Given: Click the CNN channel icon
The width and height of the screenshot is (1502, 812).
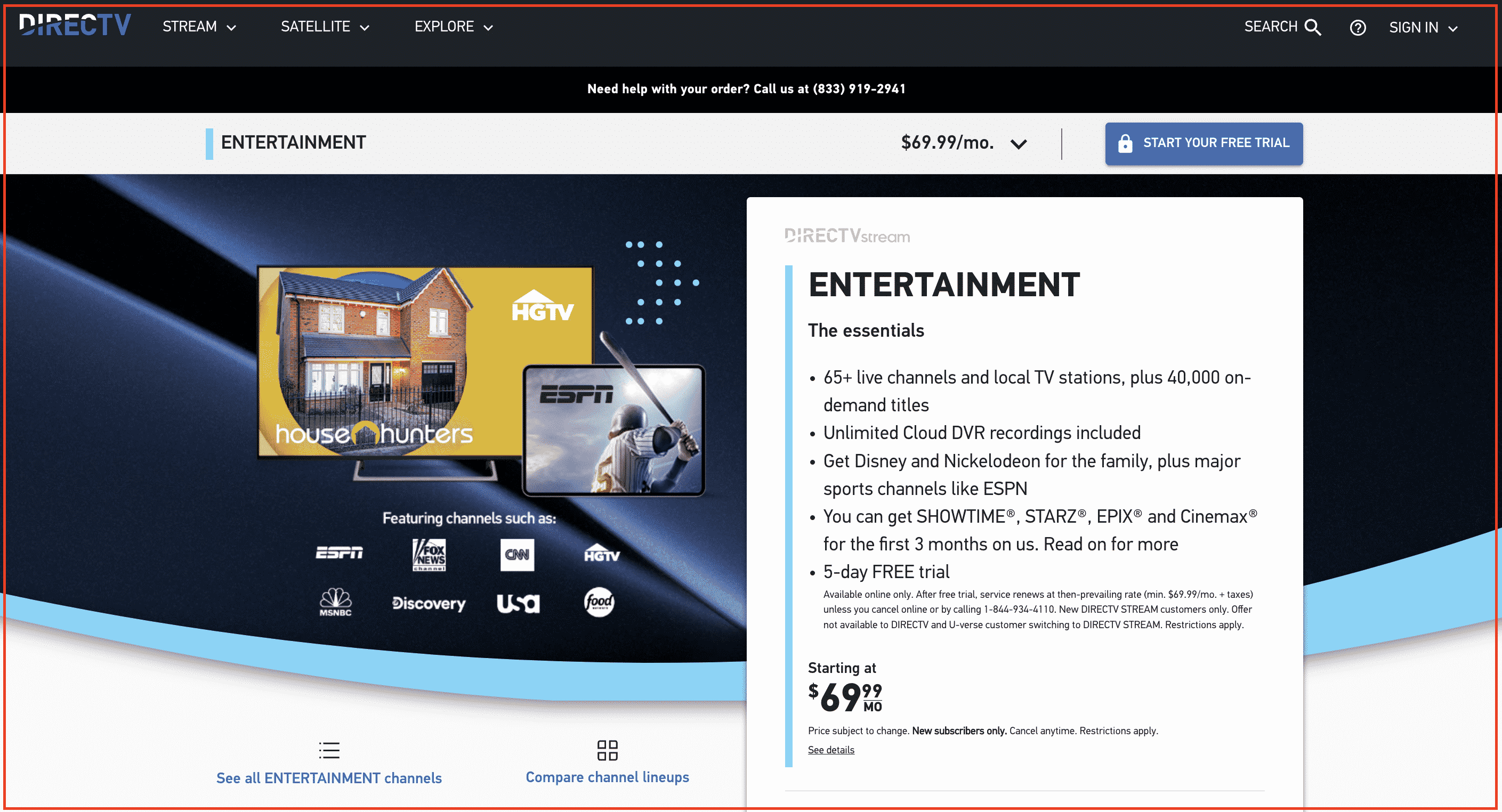Looking at the screenshot, I should (516, 553).
